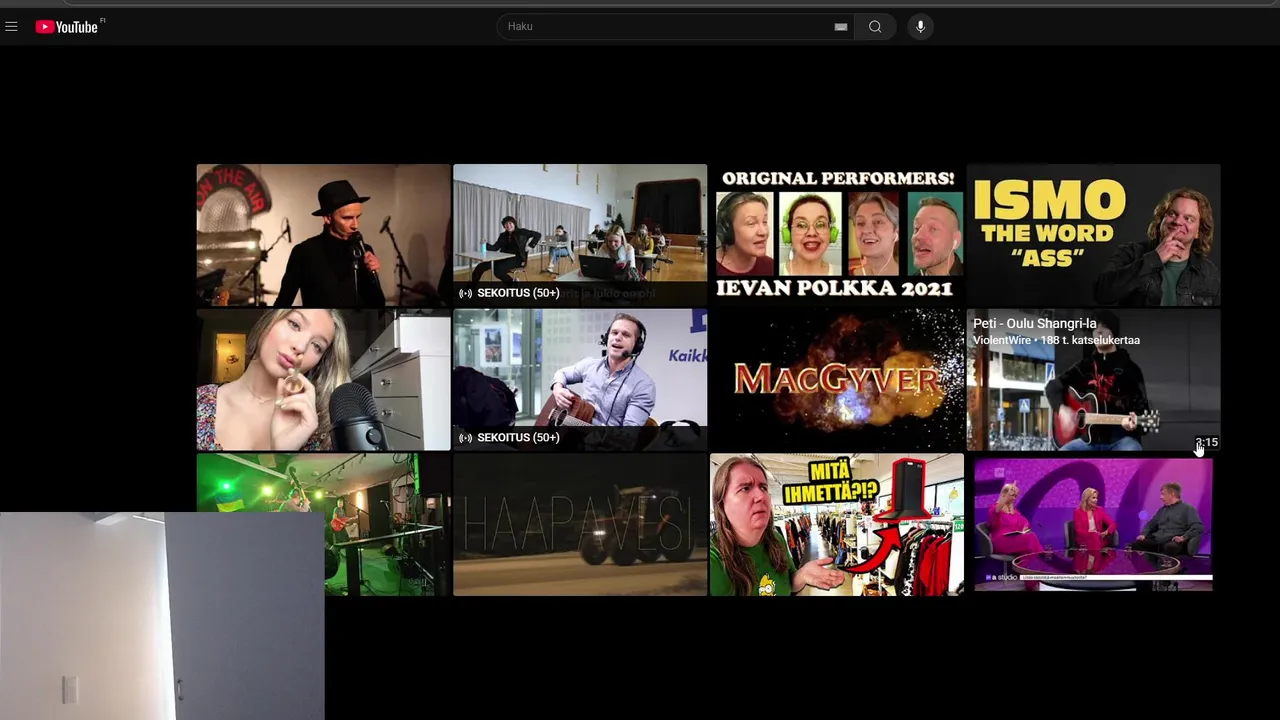Screen dimensions: 1280x720
Task: Click the webcam overlay in corner
Action: [x=162, y=616]
